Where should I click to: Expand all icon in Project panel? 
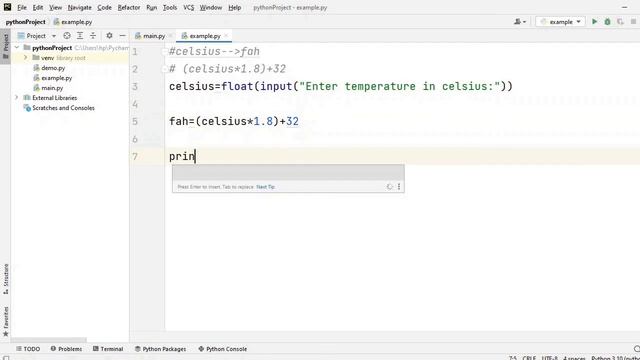tap(80, 36)
